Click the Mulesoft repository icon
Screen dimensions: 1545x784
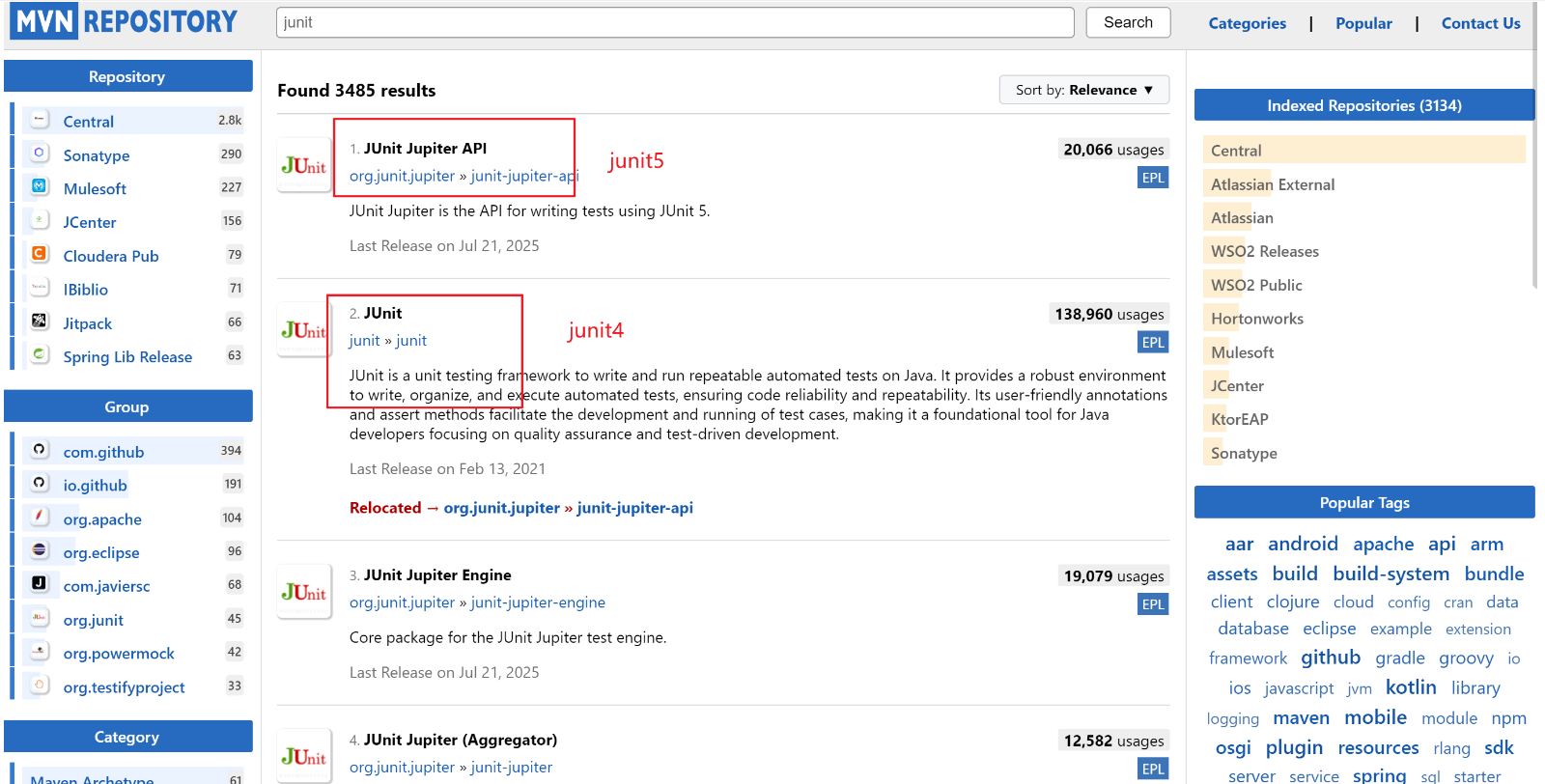click(40, 186)
